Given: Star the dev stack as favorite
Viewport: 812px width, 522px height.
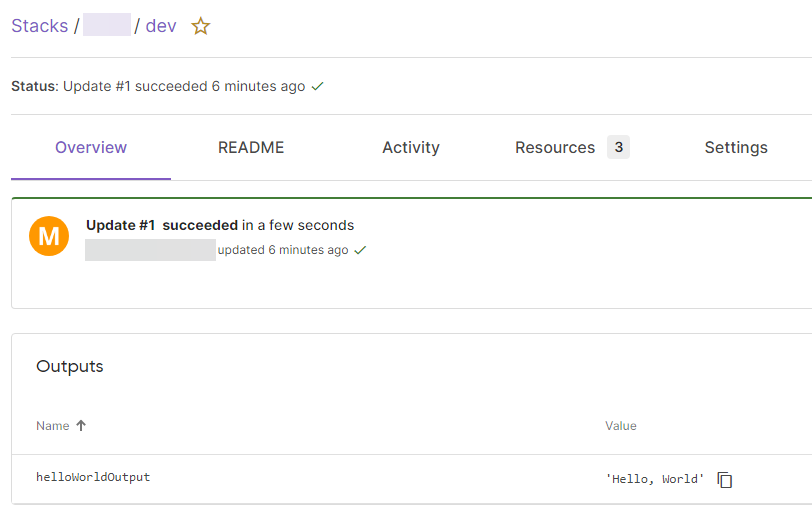Looking at the screenshot, I should (201, 27).
